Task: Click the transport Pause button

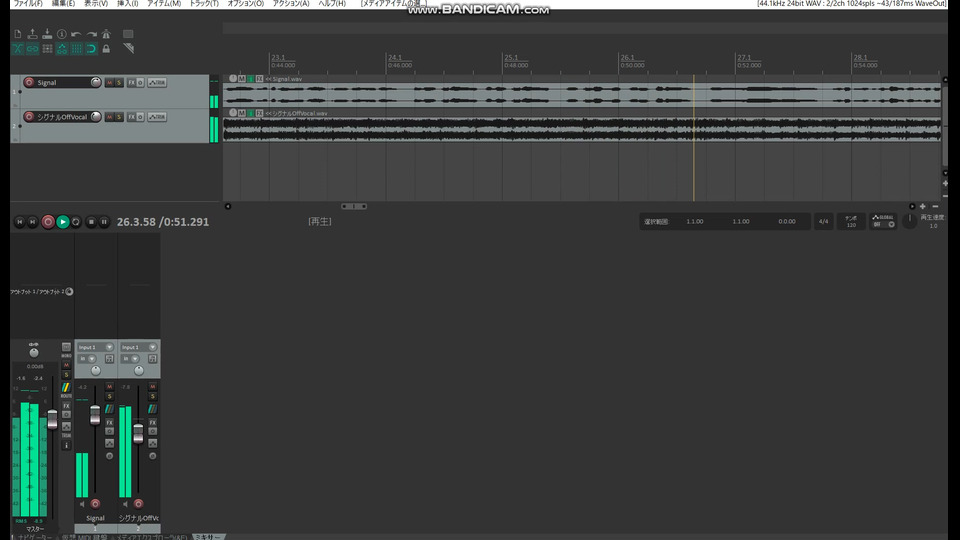Action: tap(104, 222)
